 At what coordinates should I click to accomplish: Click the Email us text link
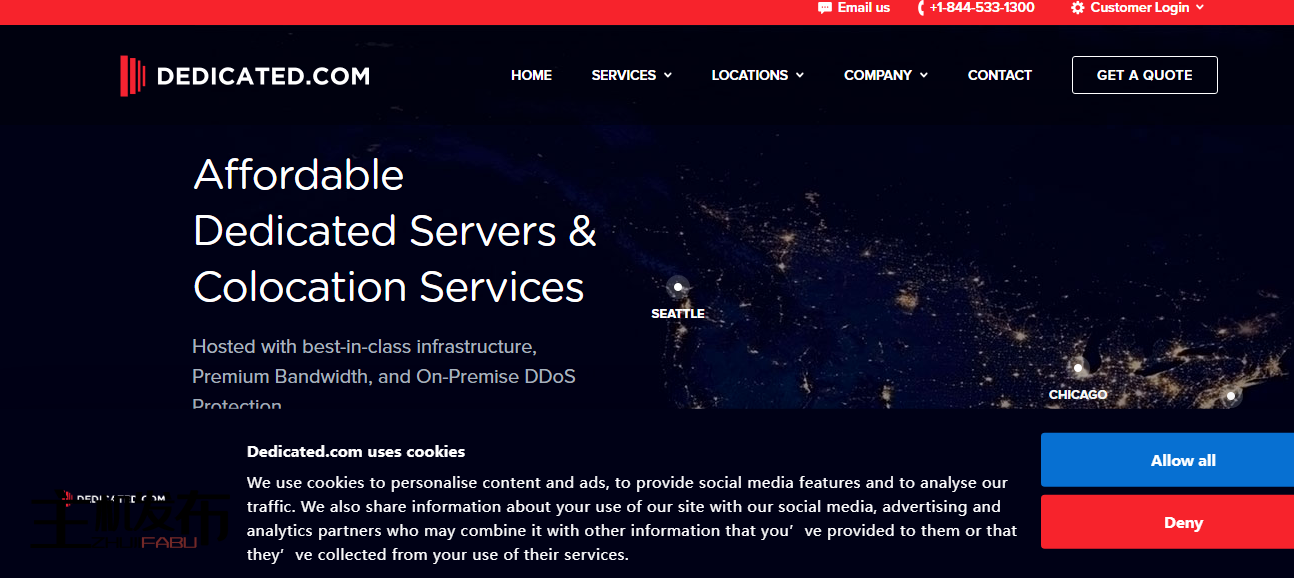[x=863, y=8]
